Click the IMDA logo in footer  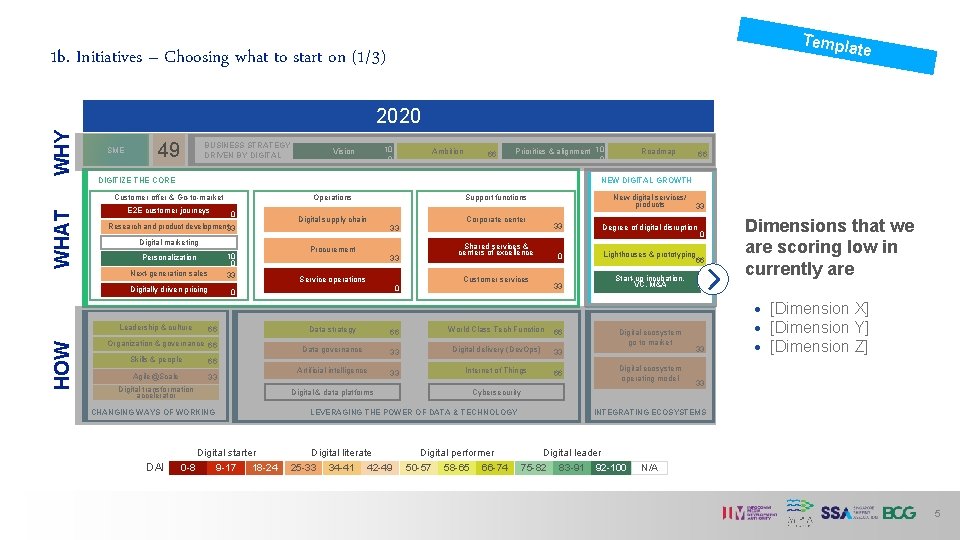point(749,513)
